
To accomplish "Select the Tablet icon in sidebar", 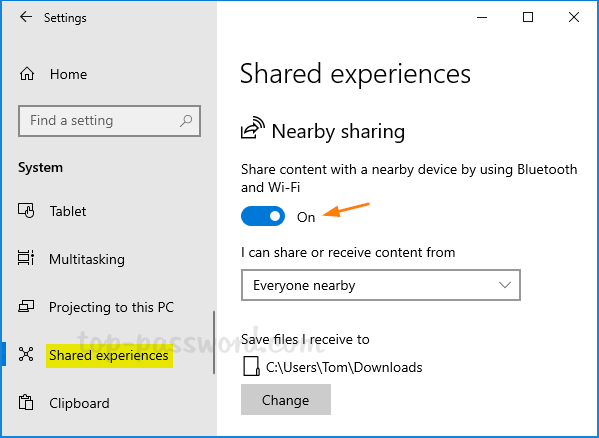I will pos(26,210).
